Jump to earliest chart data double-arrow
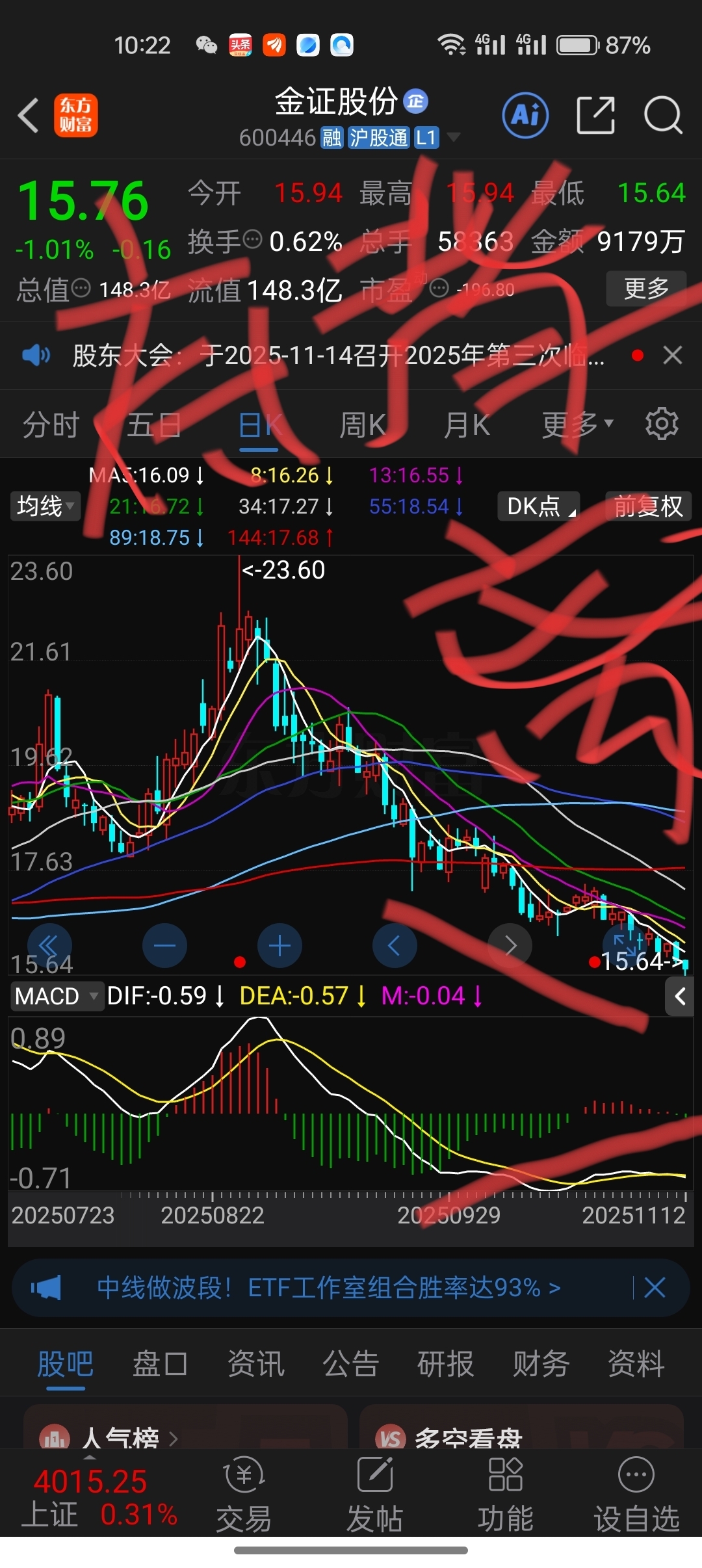The height and width of the screenshot is (1568, 702). 49,945
